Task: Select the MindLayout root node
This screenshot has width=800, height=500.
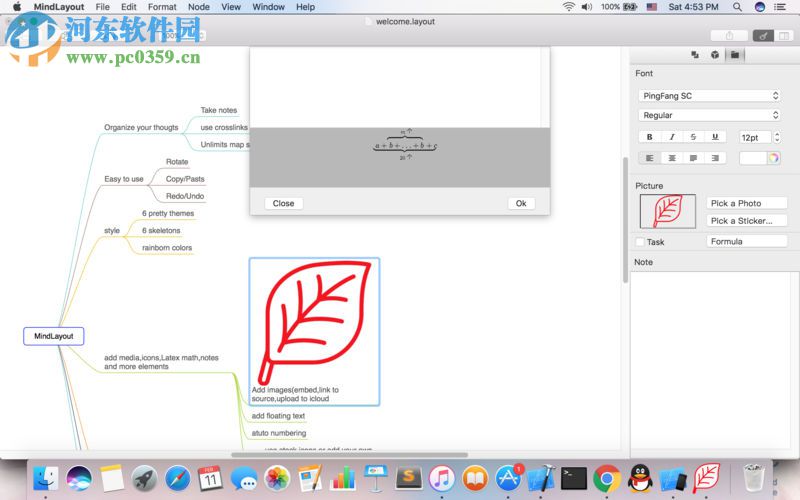Action: click(x=54, y=336)
